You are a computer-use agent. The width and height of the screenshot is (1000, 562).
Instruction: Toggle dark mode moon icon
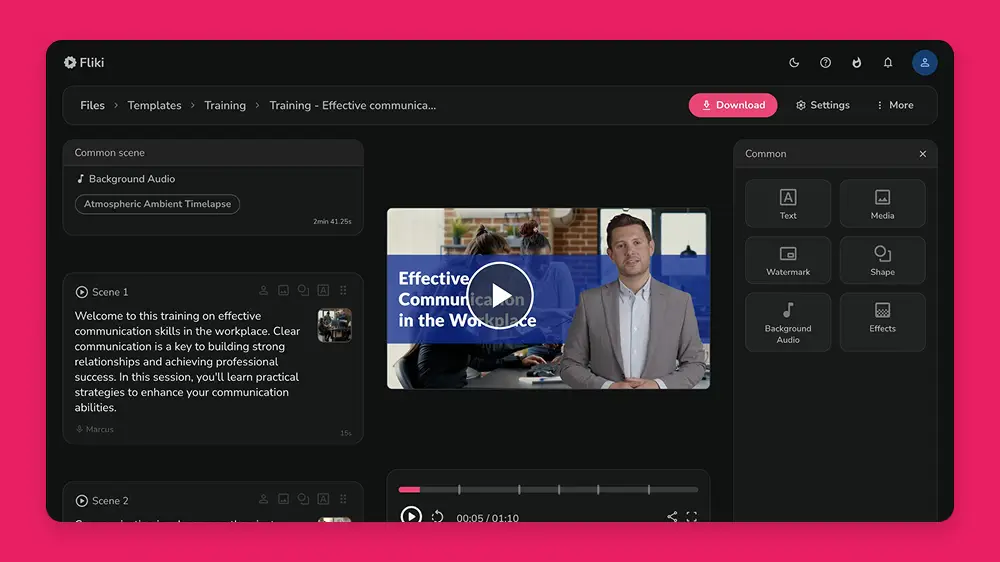click(794, 63)
